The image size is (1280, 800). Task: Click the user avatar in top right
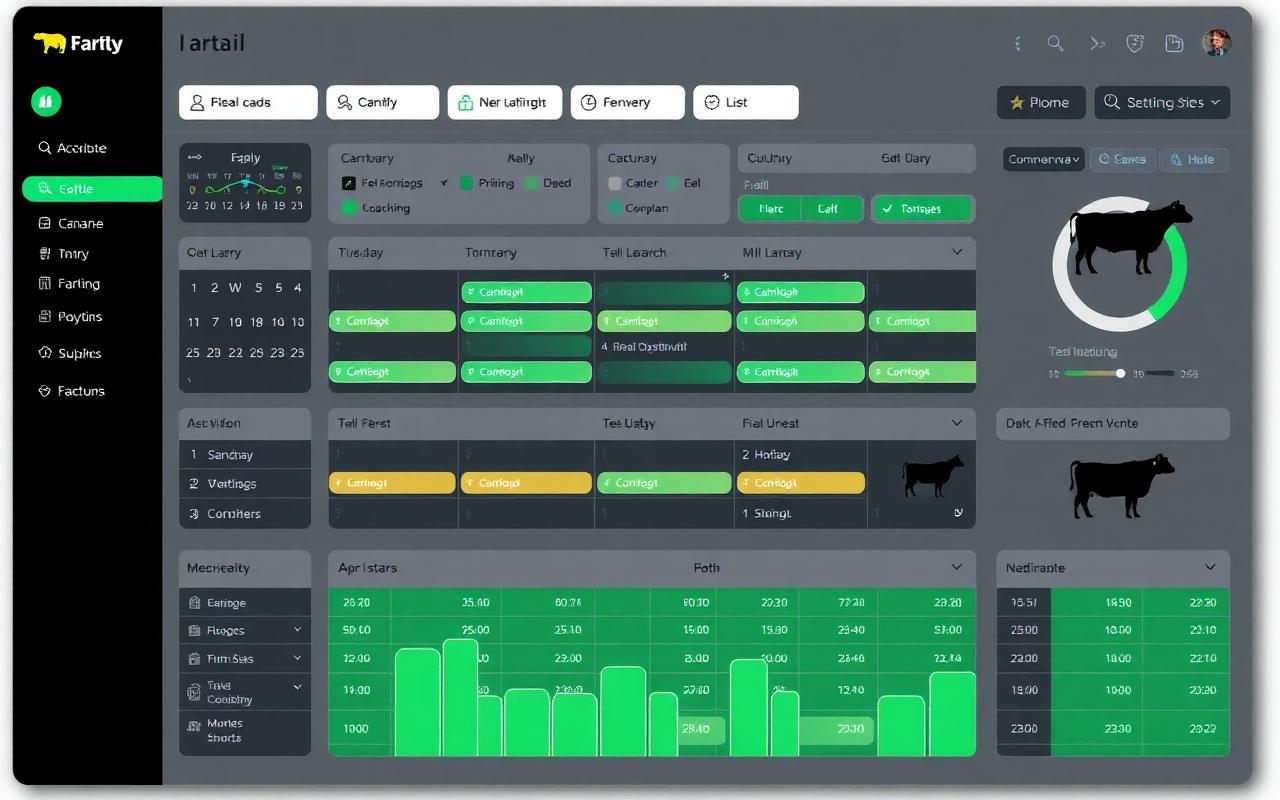point(1215,43)
